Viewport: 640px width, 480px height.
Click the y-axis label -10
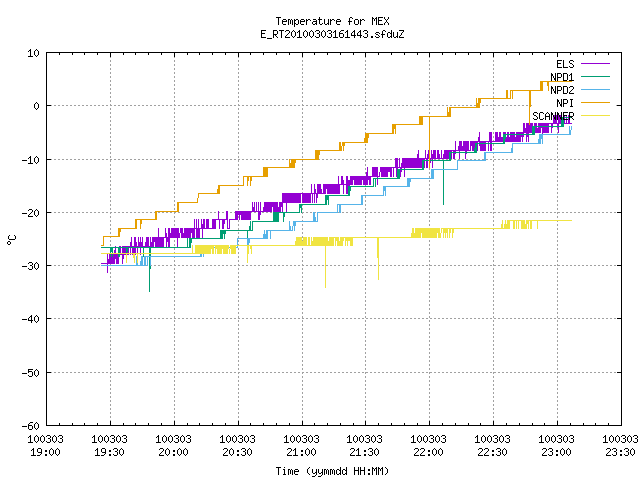tap(31, 160)
